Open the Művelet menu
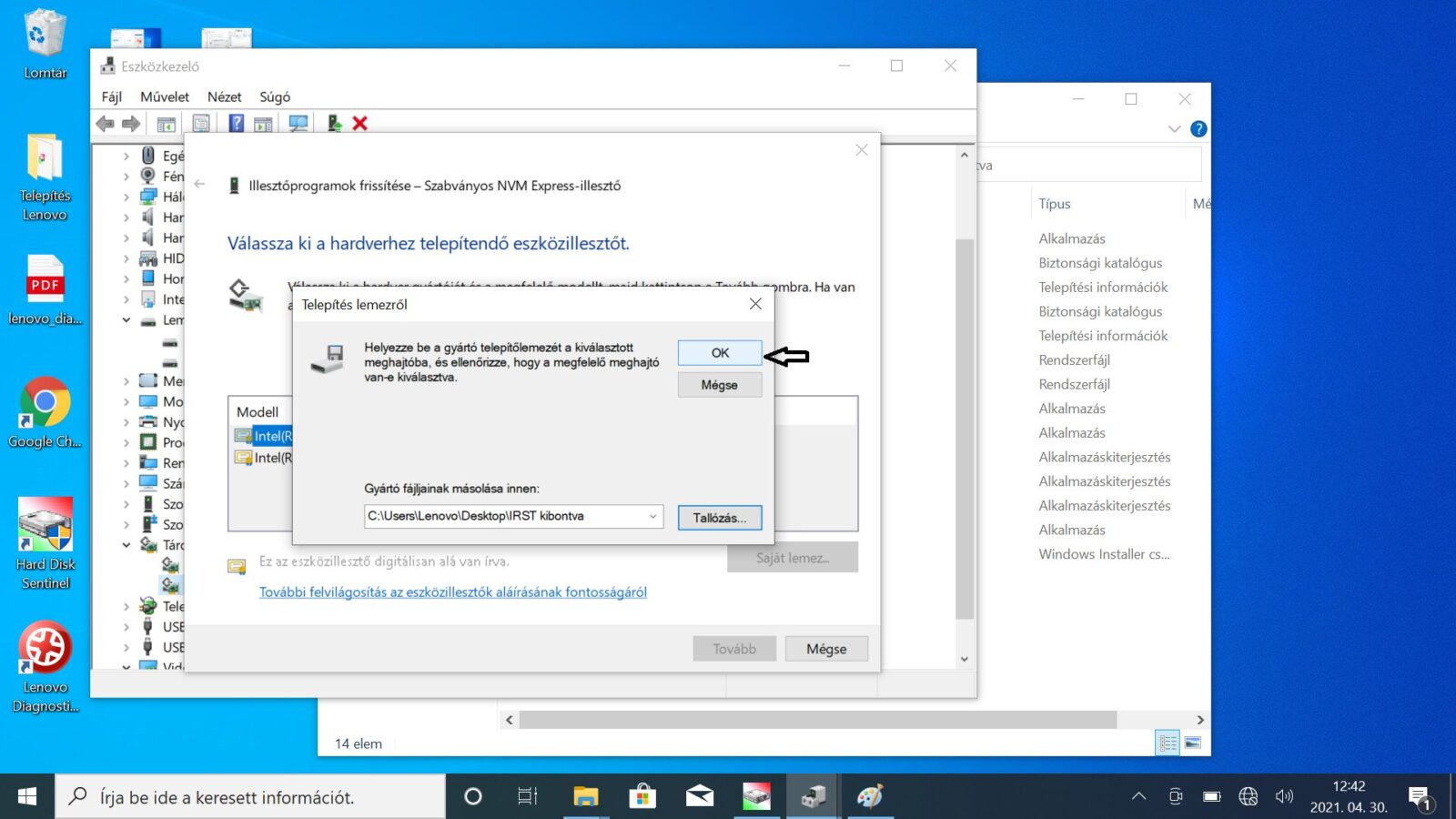The width and height of the screenshot is (1456, 819). (165, 96)
